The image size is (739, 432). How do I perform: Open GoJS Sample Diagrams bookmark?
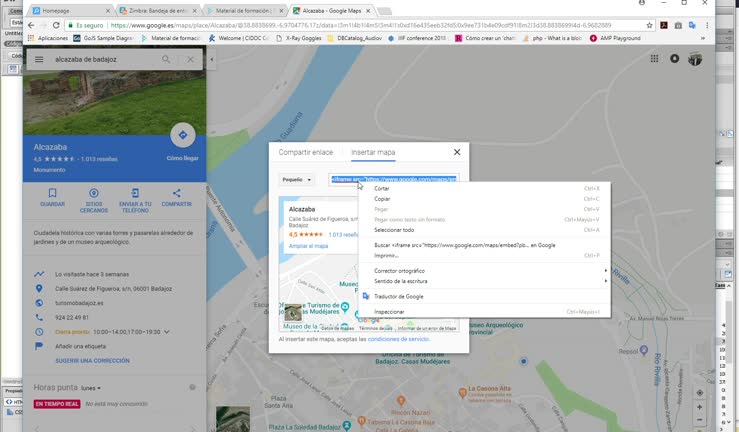pos(104,38)
